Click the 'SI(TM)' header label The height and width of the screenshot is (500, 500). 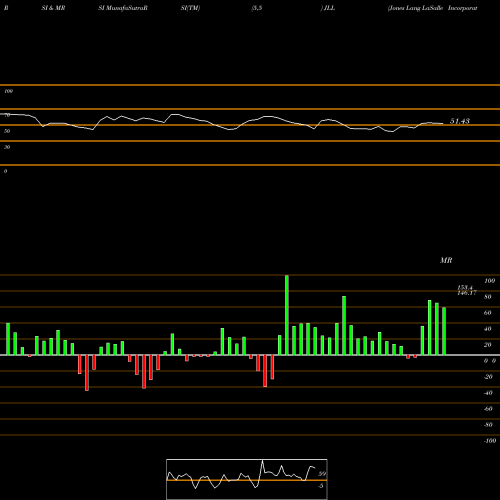coord(190,8)
